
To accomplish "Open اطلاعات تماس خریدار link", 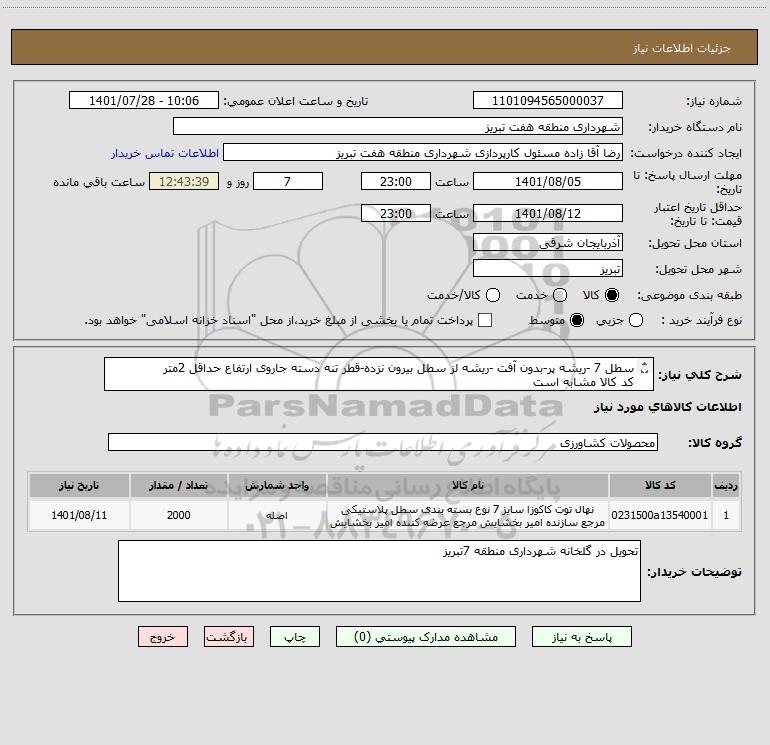I will pyautogui.click(x=165, y=153).
